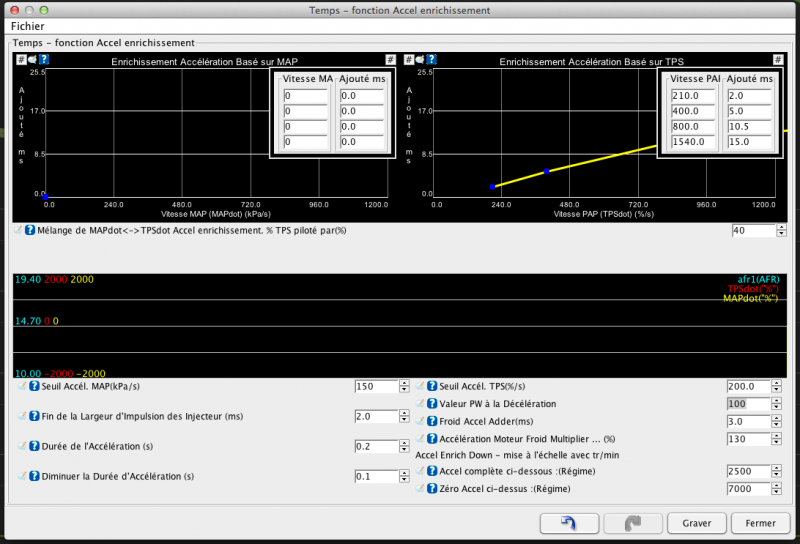Click the Fermer button
Screen dimensions: 800x544
tap(760, 523)
